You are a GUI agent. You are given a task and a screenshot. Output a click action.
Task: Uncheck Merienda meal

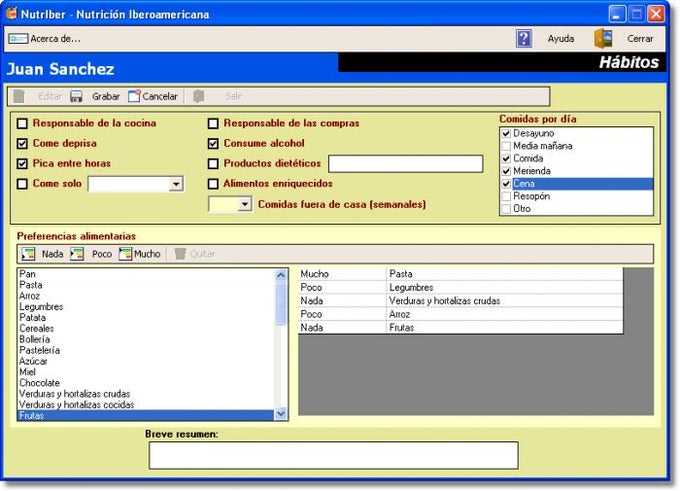tap(506, 171)
